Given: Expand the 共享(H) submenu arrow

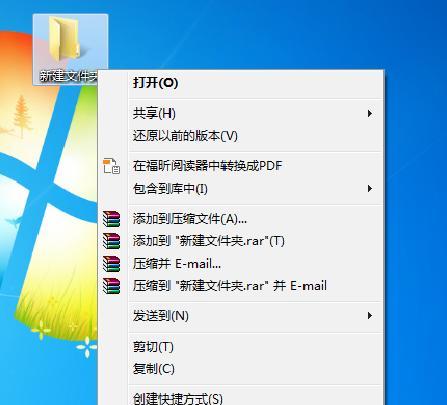Looking at the screenshot, I should (x=369, y=114).
